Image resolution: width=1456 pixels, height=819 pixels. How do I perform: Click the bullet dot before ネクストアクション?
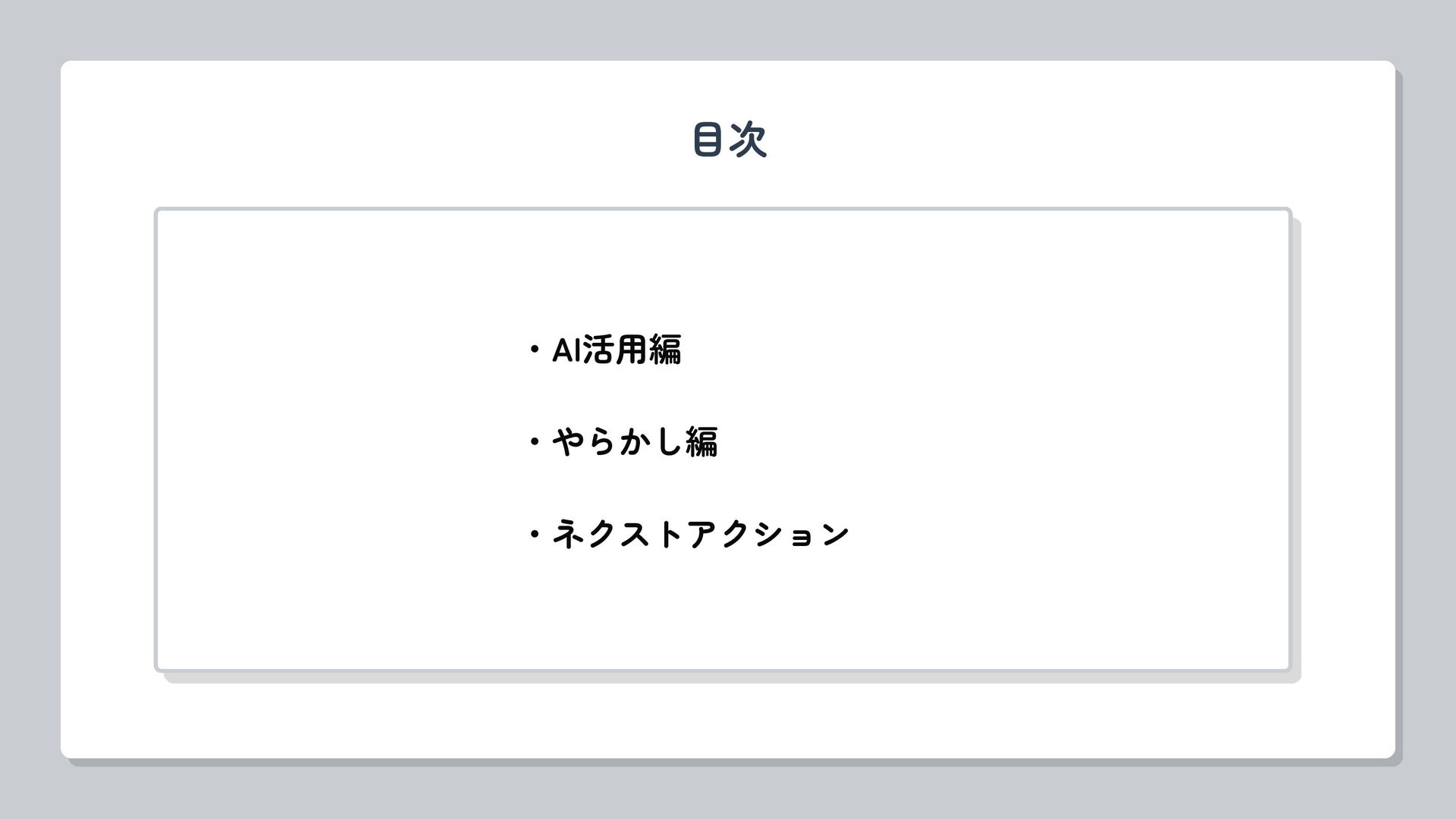click(535, 535)
